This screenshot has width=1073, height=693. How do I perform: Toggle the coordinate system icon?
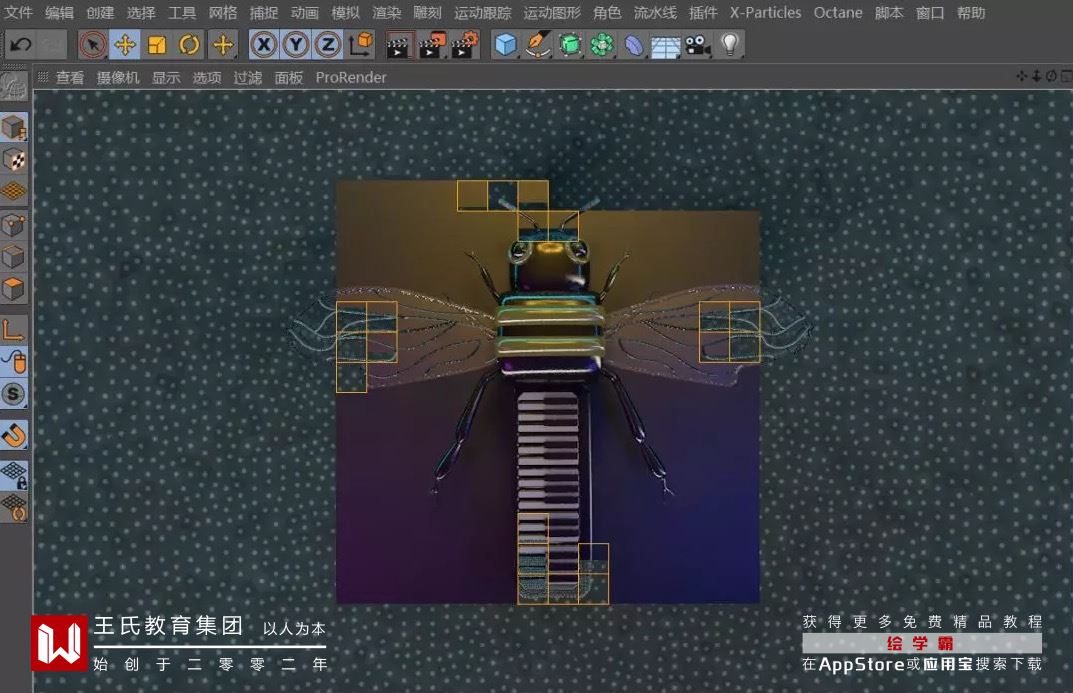[x=361, y=45]
